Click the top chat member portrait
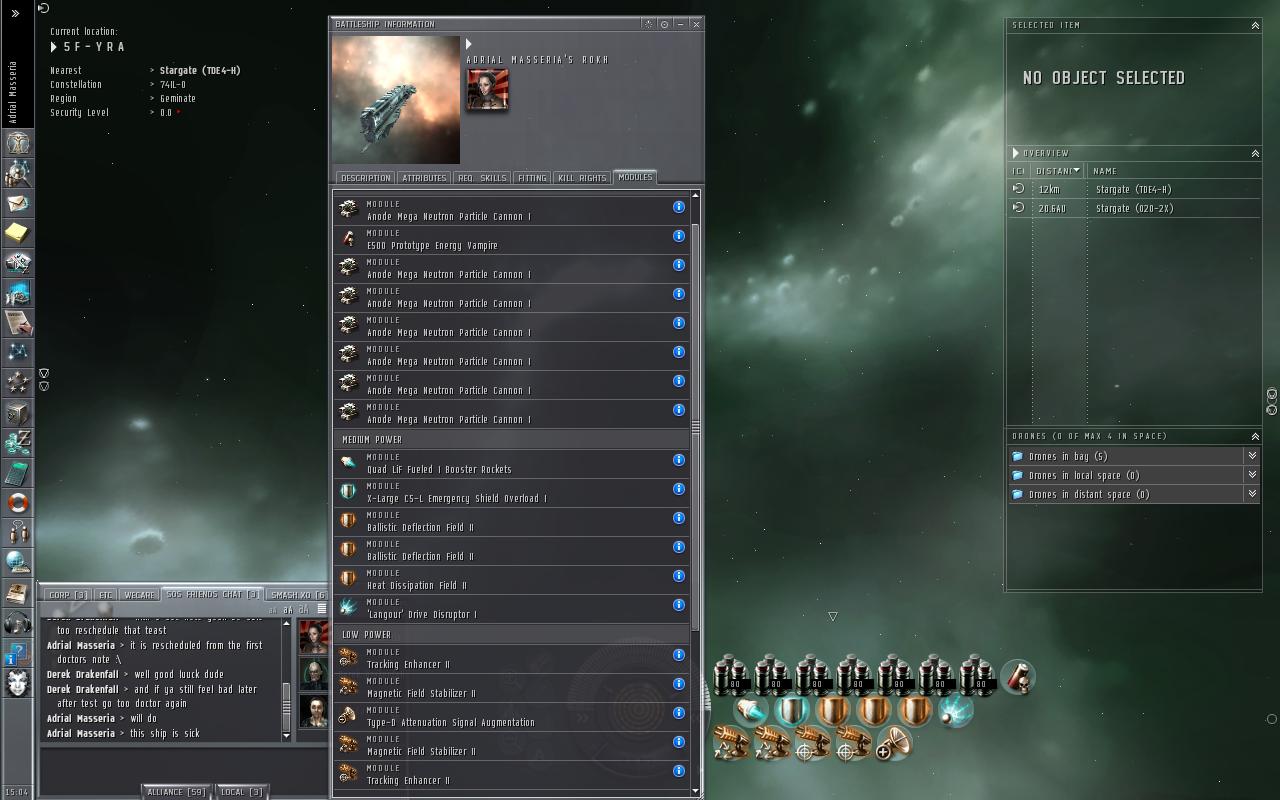 click(x=313, y=637)
